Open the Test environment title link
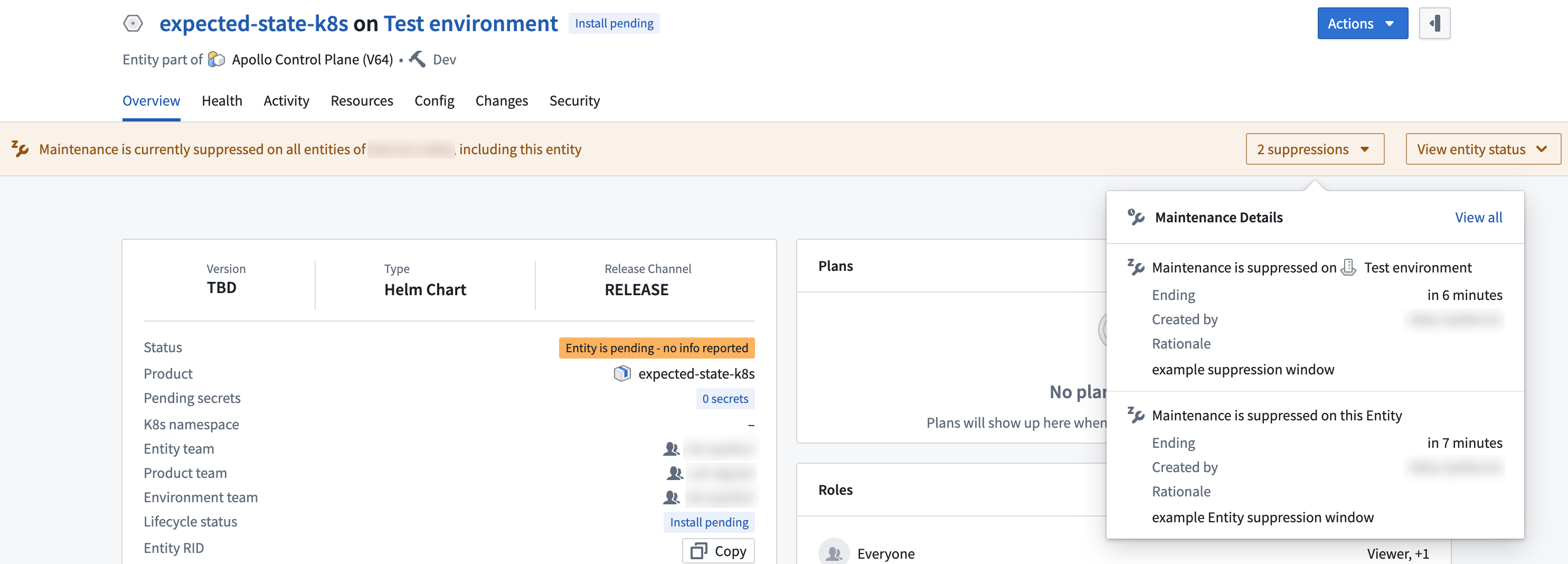This screenshot has height=564, width=1568. 470,24
